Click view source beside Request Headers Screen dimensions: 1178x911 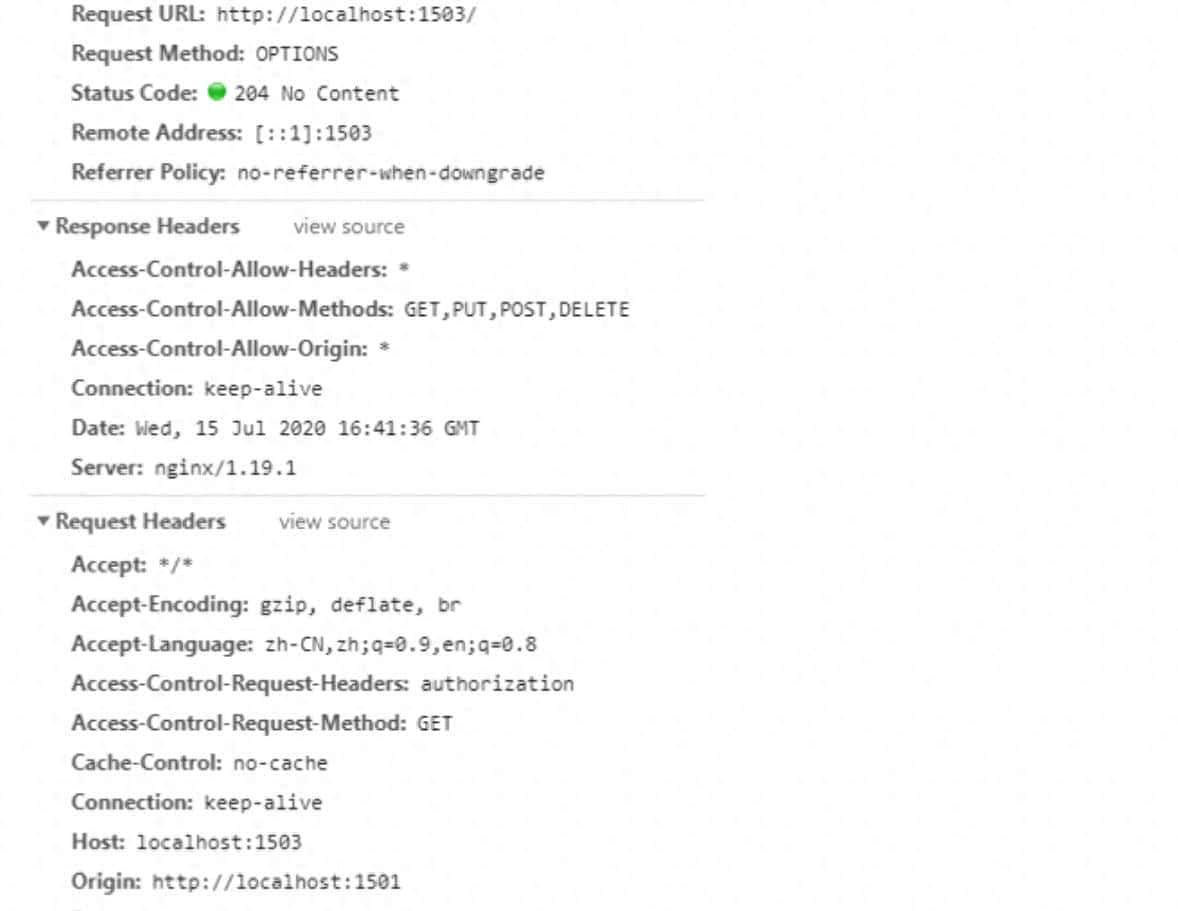pyautogui.click(x=334, y=522)
